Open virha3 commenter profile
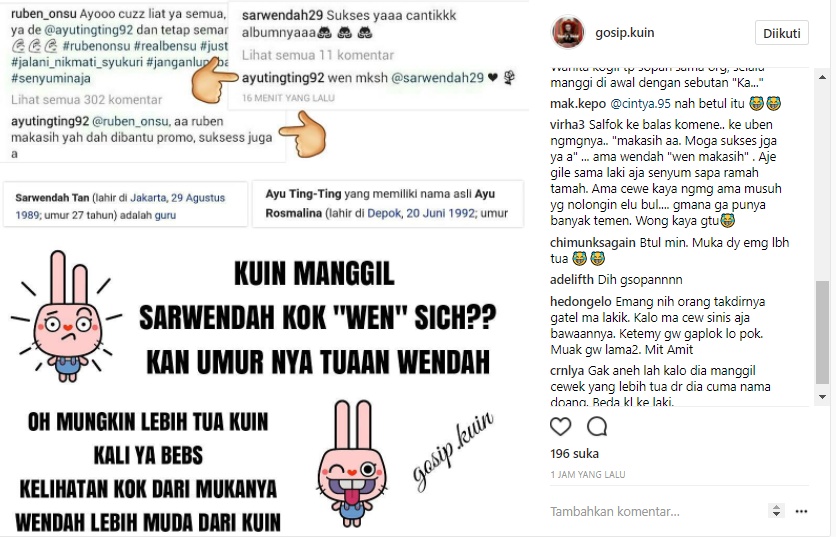The height and width of the screenshot is (537, 836). 567,125
